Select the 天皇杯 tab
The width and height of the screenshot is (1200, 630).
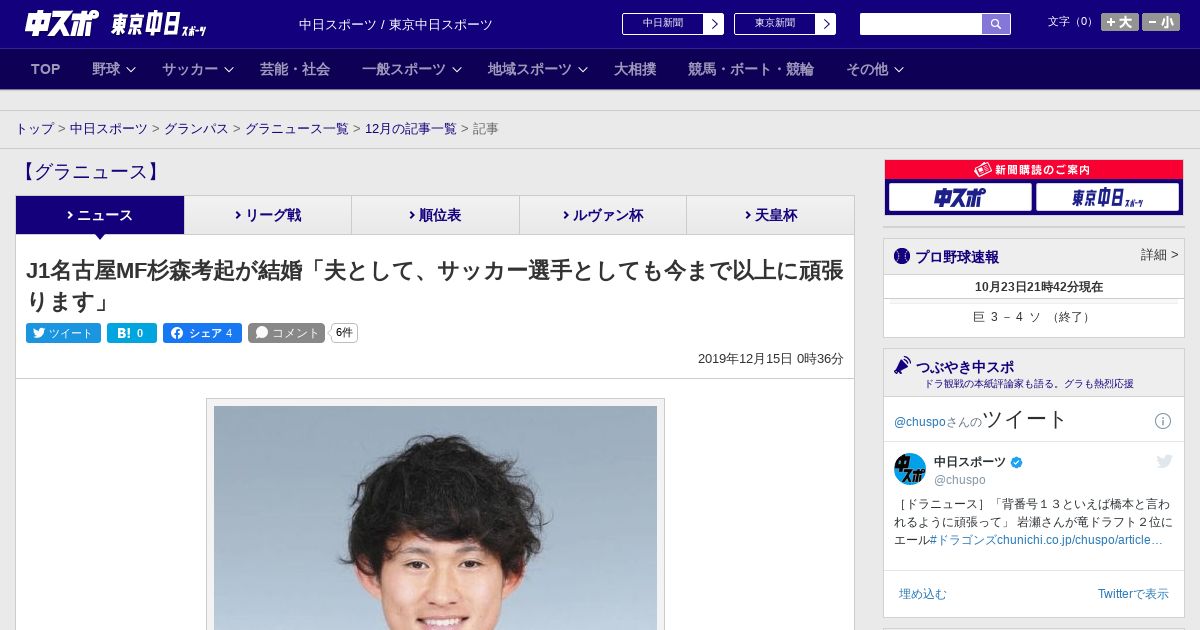770,215
